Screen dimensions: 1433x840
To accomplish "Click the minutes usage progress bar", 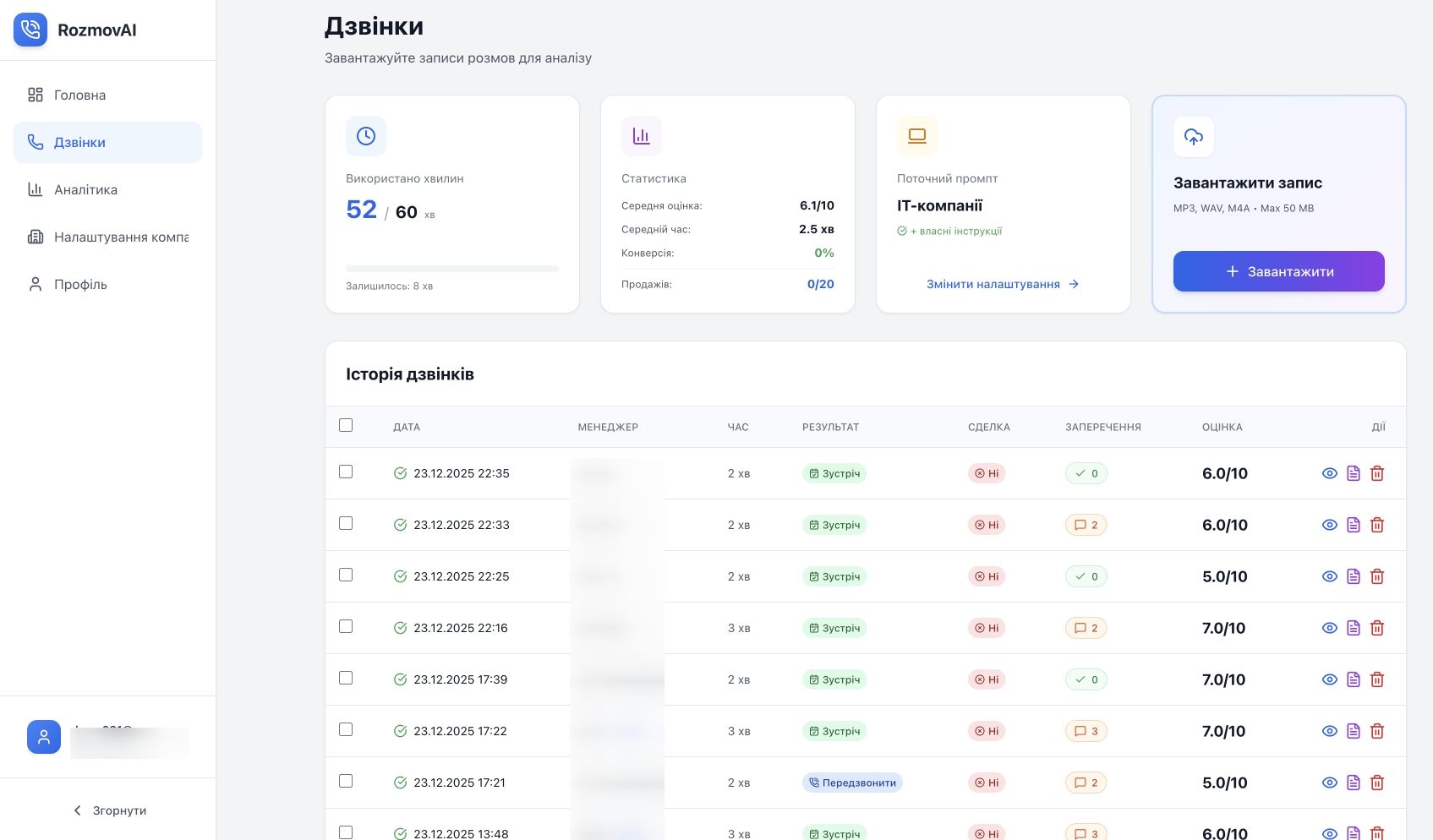I will 452,269.
